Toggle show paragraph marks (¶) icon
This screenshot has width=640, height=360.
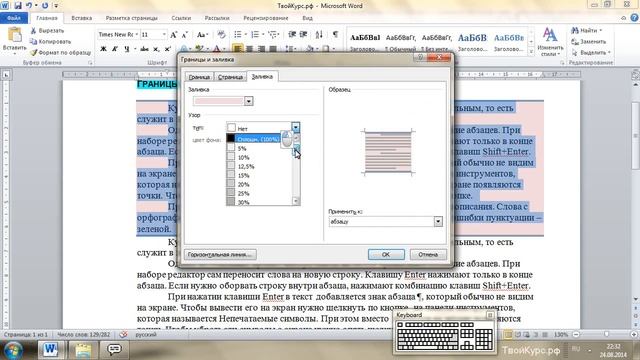click(x=335, y=35)
